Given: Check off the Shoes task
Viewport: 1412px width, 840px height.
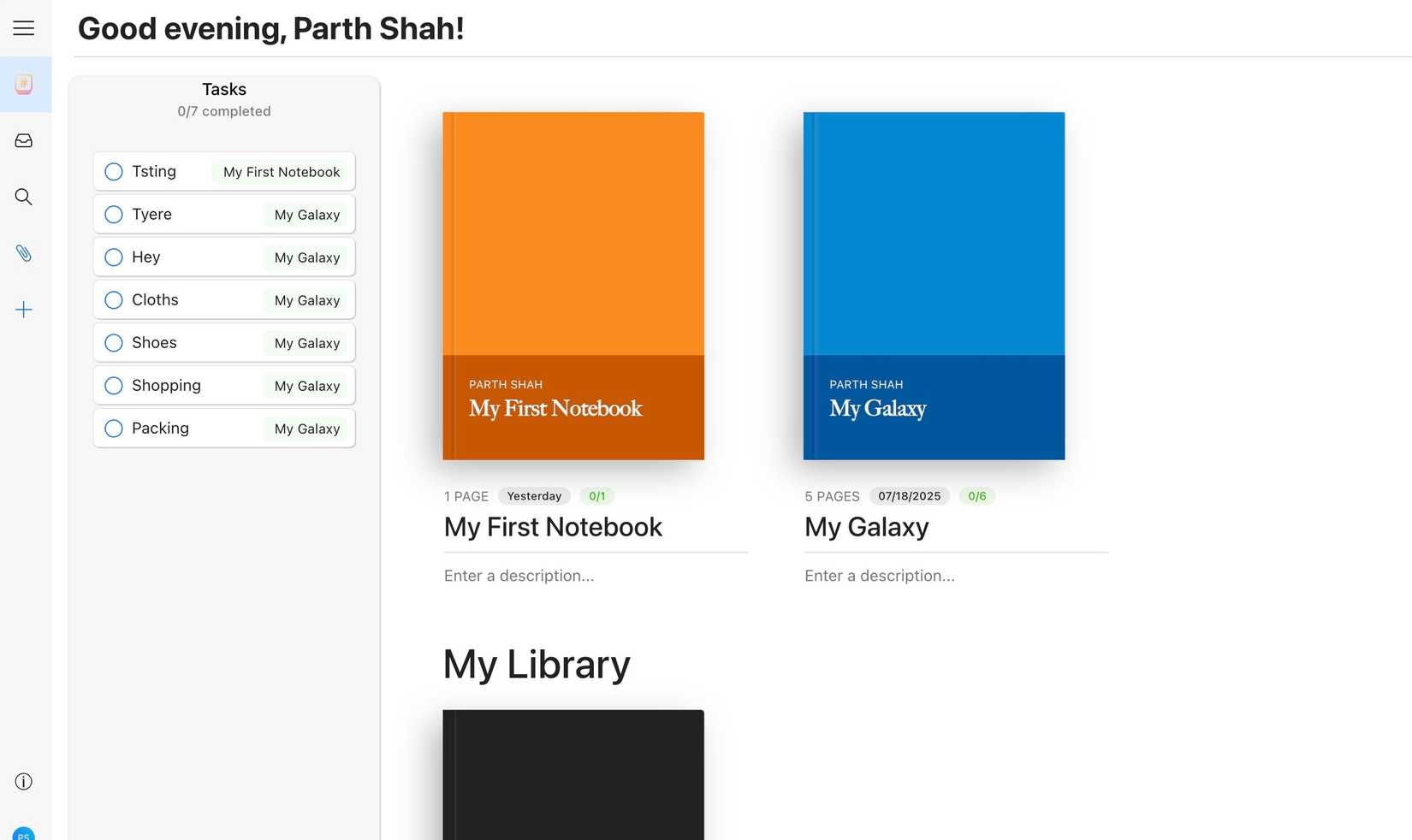Looking at the screenshot, I should pos(114,343).
